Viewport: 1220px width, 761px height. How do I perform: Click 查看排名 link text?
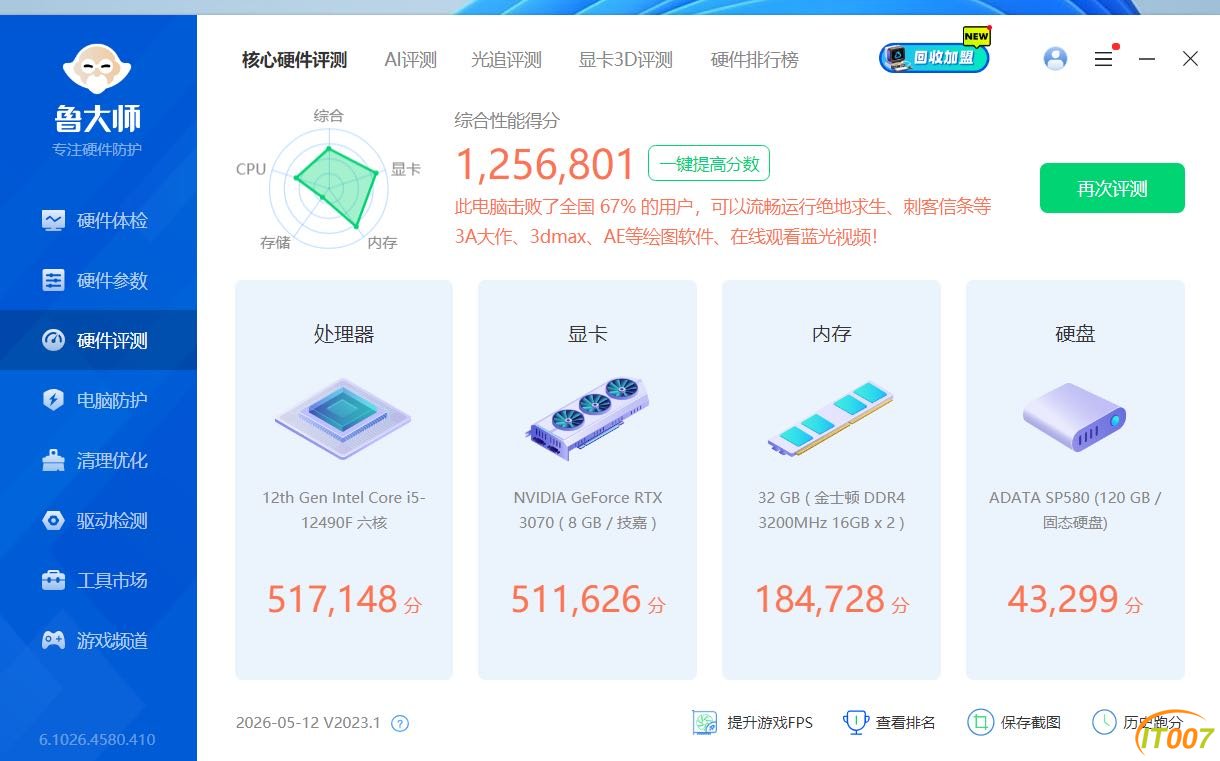pyautogui.click(x=906, y=722)
